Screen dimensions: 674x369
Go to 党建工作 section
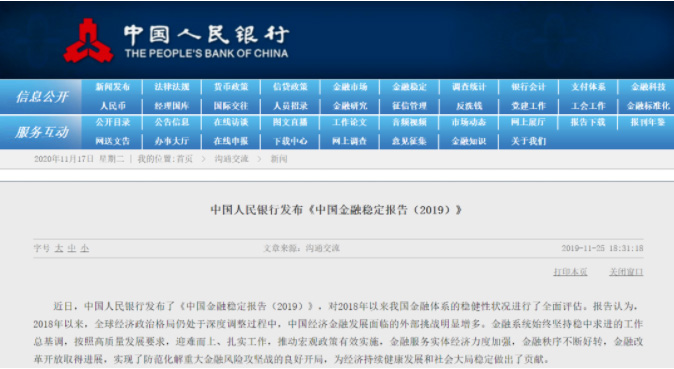[529, 106]
